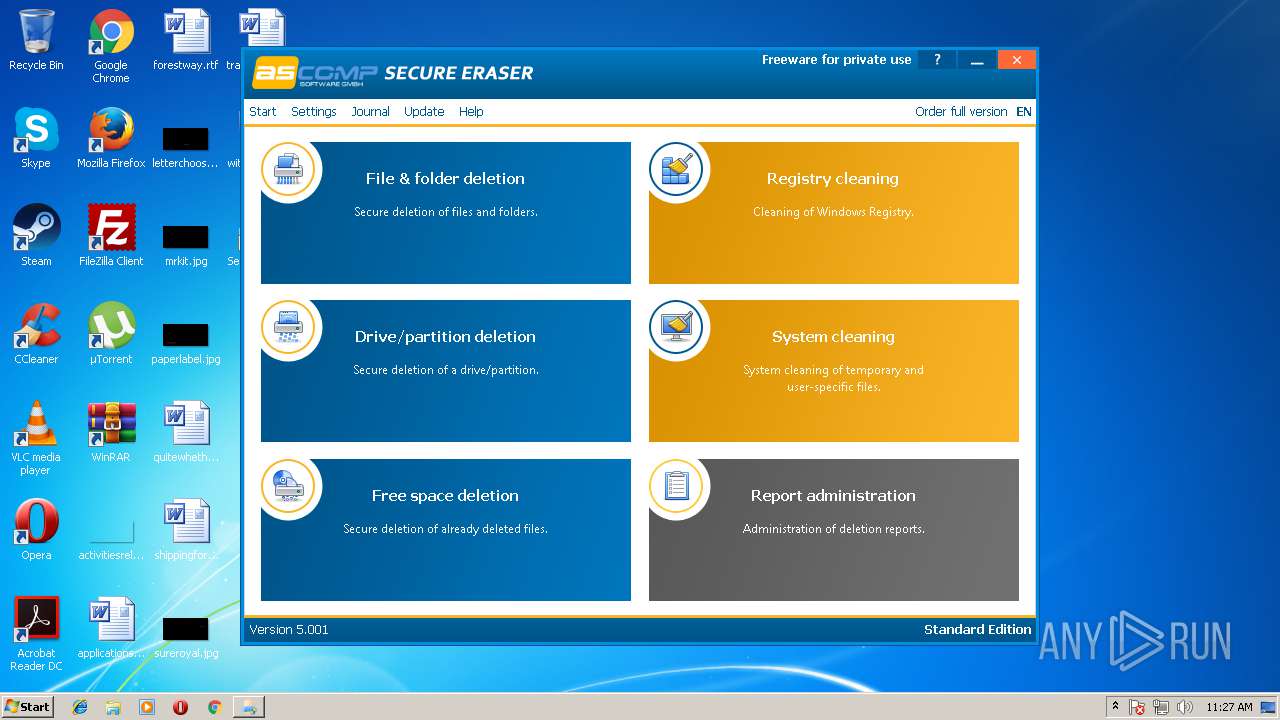Click the free space disc icon
This screenshot has height=720, width=1280.
(288, 486)
